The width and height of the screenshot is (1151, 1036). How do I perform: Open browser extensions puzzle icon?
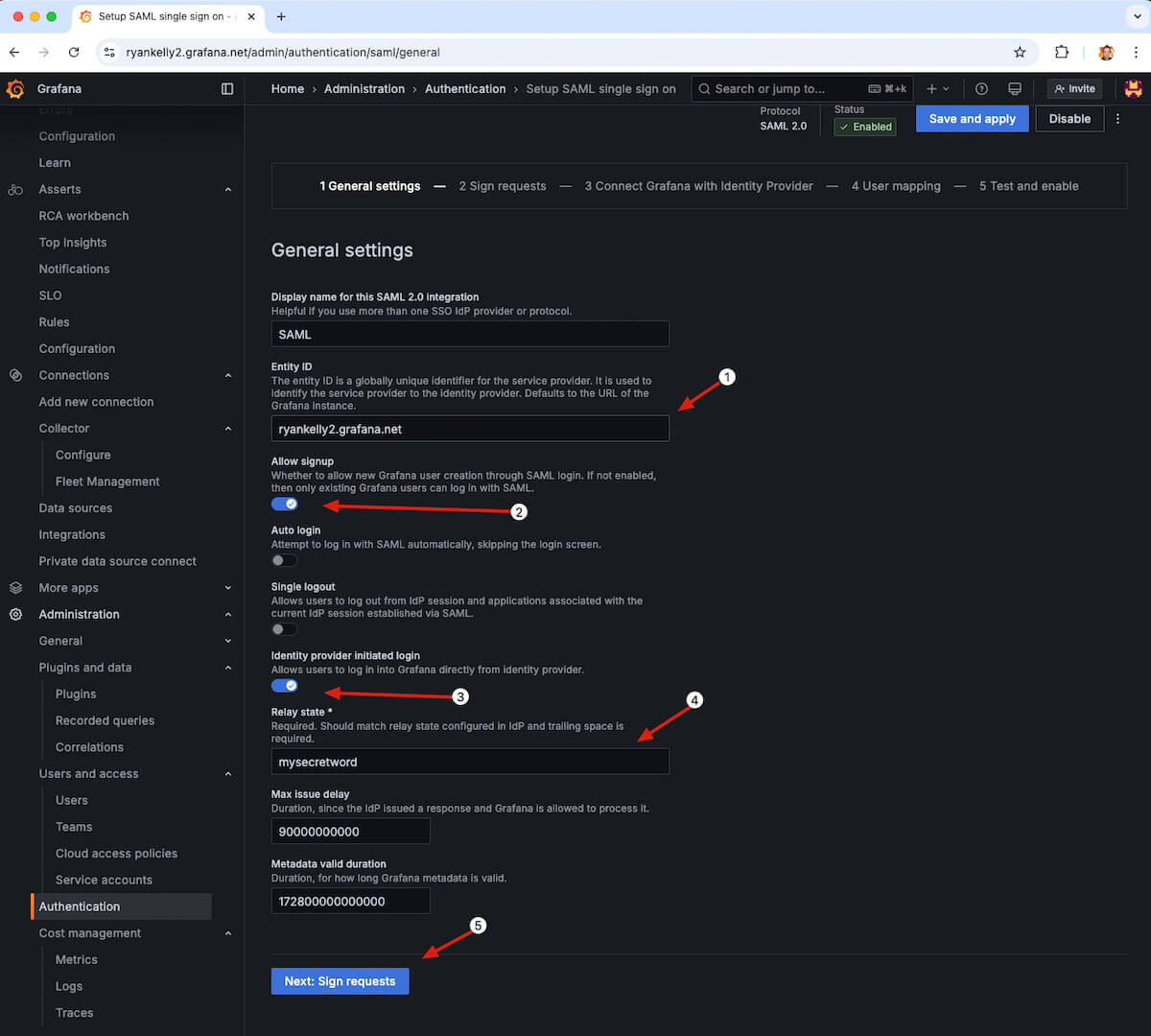tap(1062, 52)
